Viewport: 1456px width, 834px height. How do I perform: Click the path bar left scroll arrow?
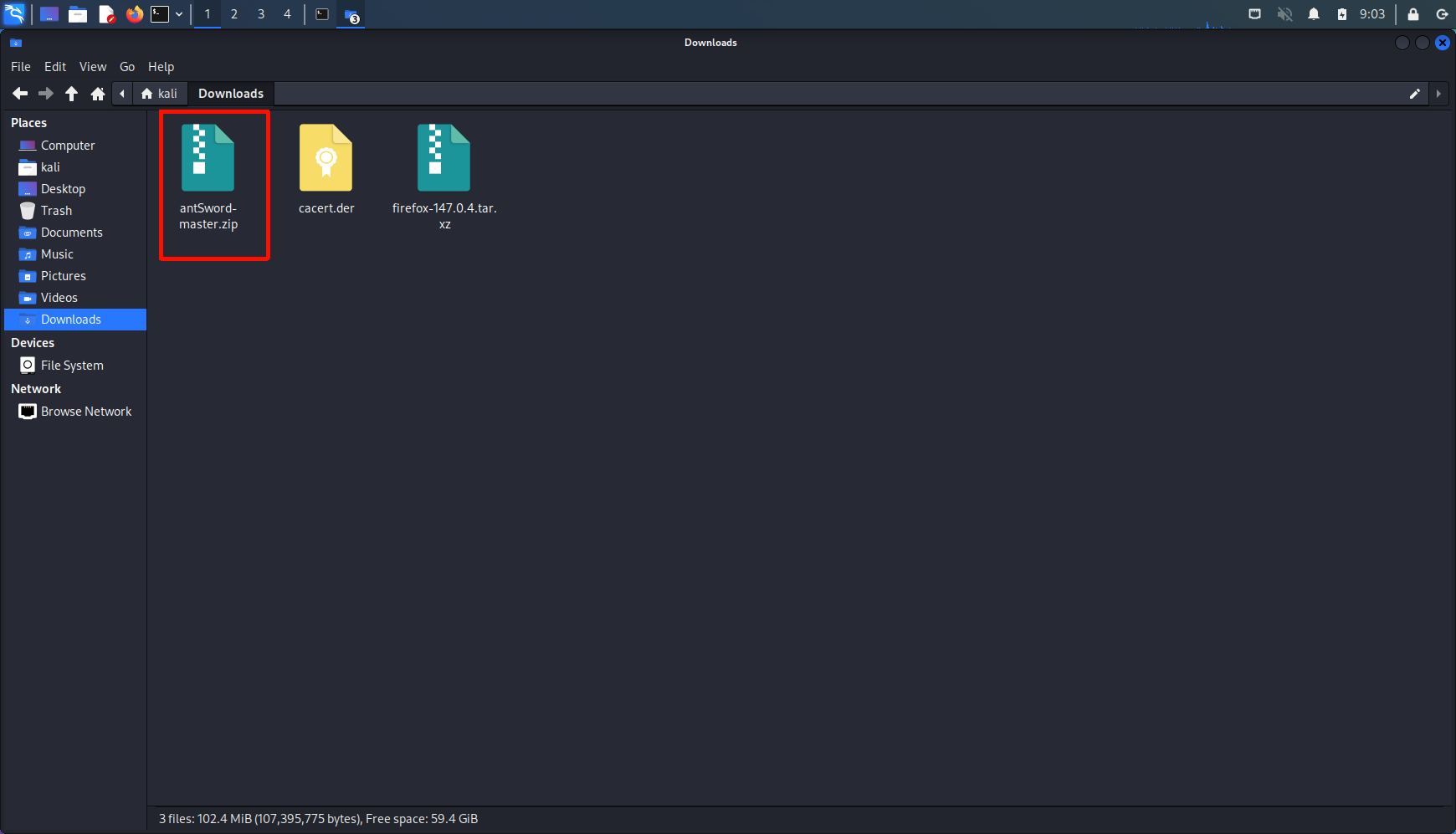point(122,94)
